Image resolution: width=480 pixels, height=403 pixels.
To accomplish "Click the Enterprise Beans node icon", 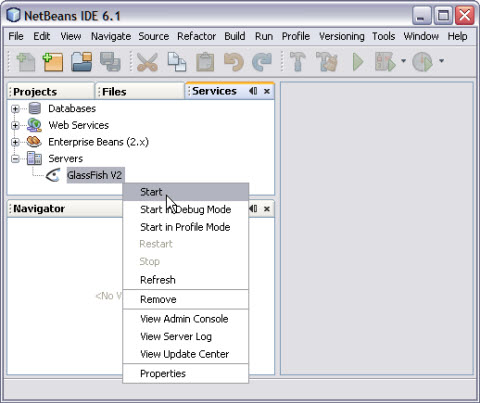I will click(34, 142).
